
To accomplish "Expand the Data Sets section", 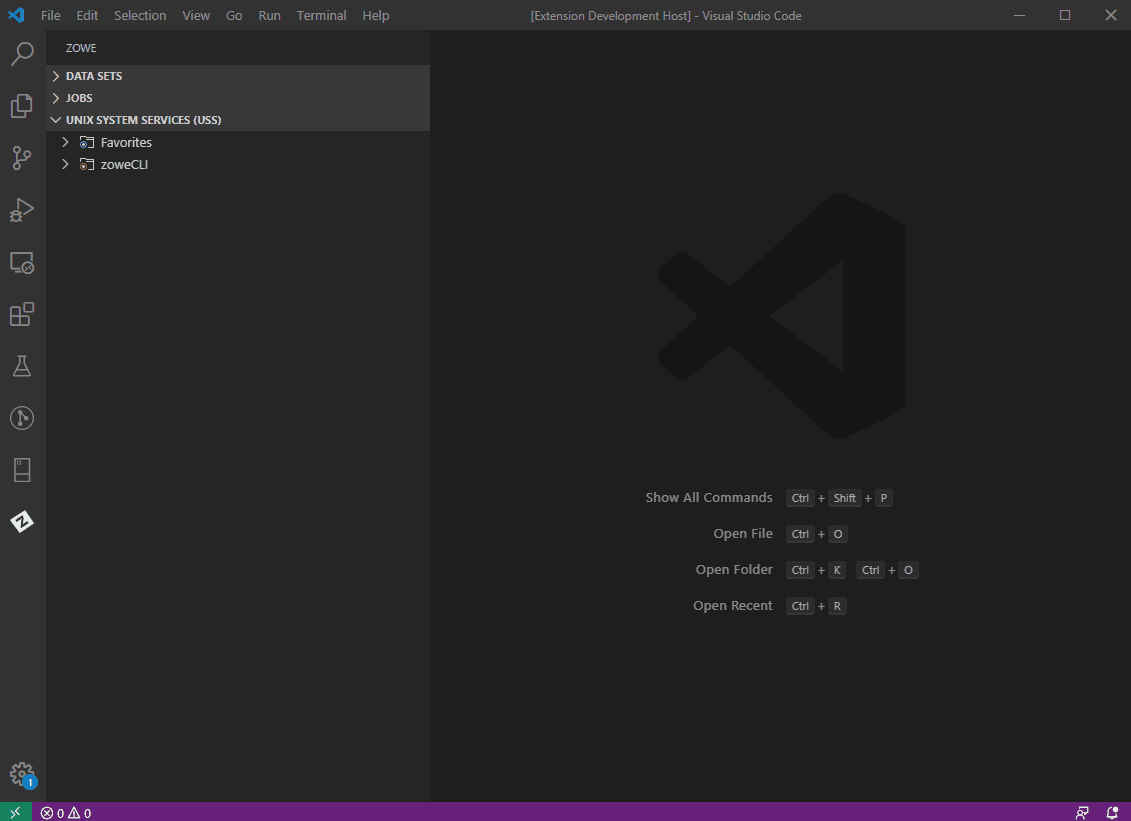I will tap(56, 76).
